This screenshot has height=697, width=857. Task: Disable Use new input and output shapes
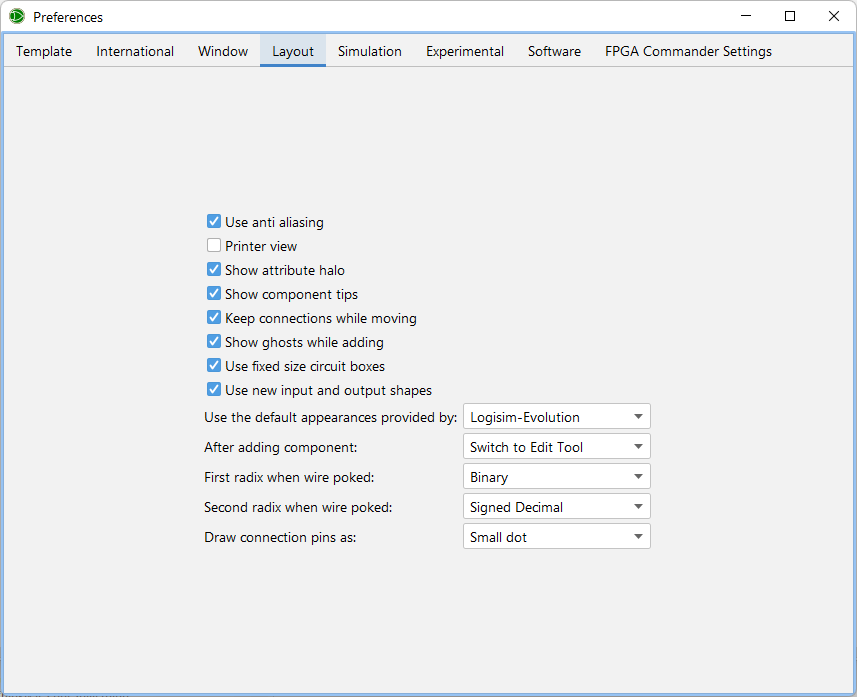[214, 389]
